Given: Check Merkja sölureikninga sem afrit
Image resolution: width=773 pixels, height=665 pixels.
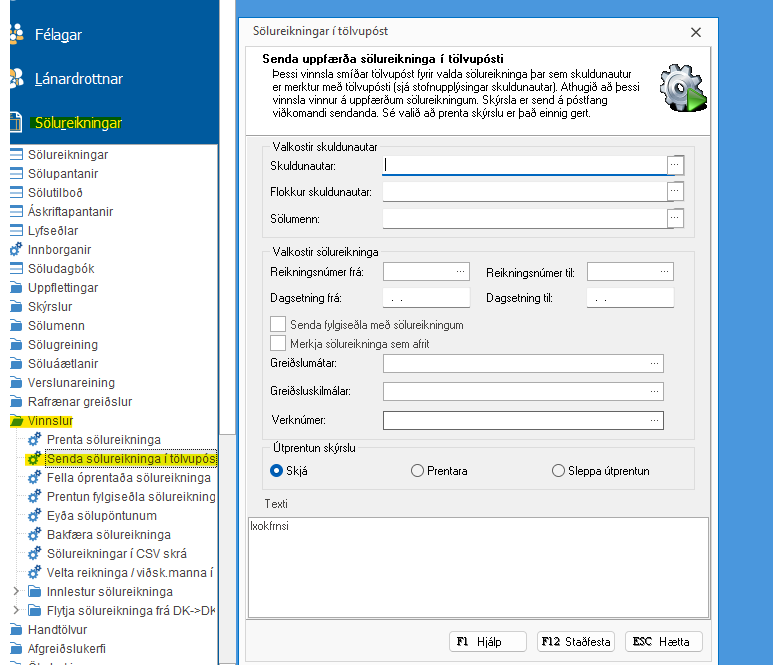Looking at the screenshot, I should click(x=278, y=344).
